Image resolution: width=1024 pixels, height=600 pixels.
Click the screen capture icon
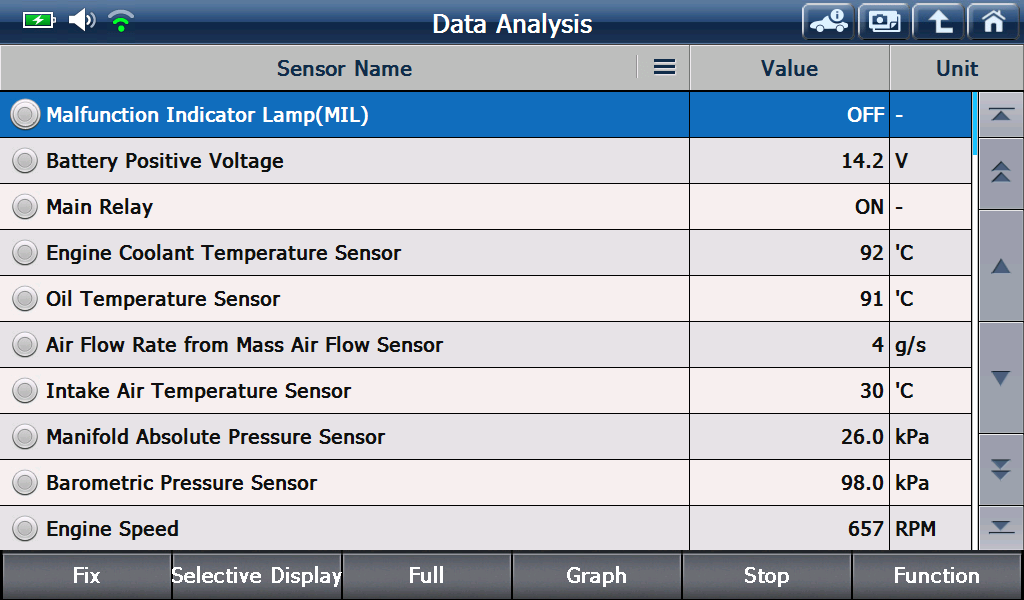[x=884, y=22]
